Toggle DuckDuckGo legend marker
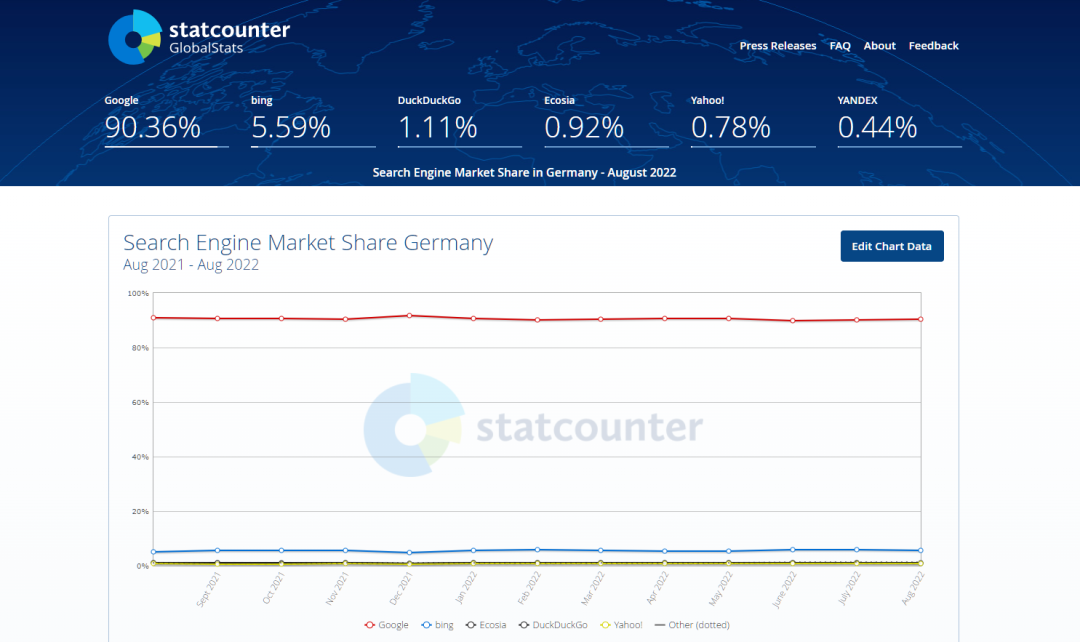Image resolution: width=1080 pixels, height=642 pixels. coord(526,625)
